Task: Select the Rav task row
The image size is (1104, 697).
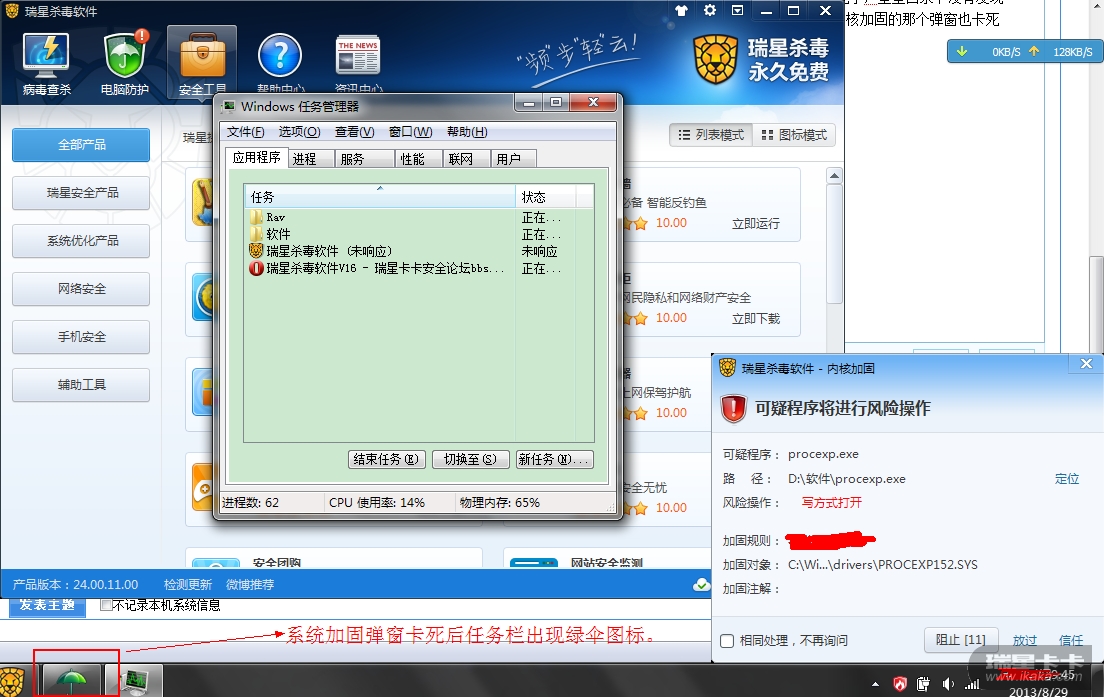Action: [419, 218]
